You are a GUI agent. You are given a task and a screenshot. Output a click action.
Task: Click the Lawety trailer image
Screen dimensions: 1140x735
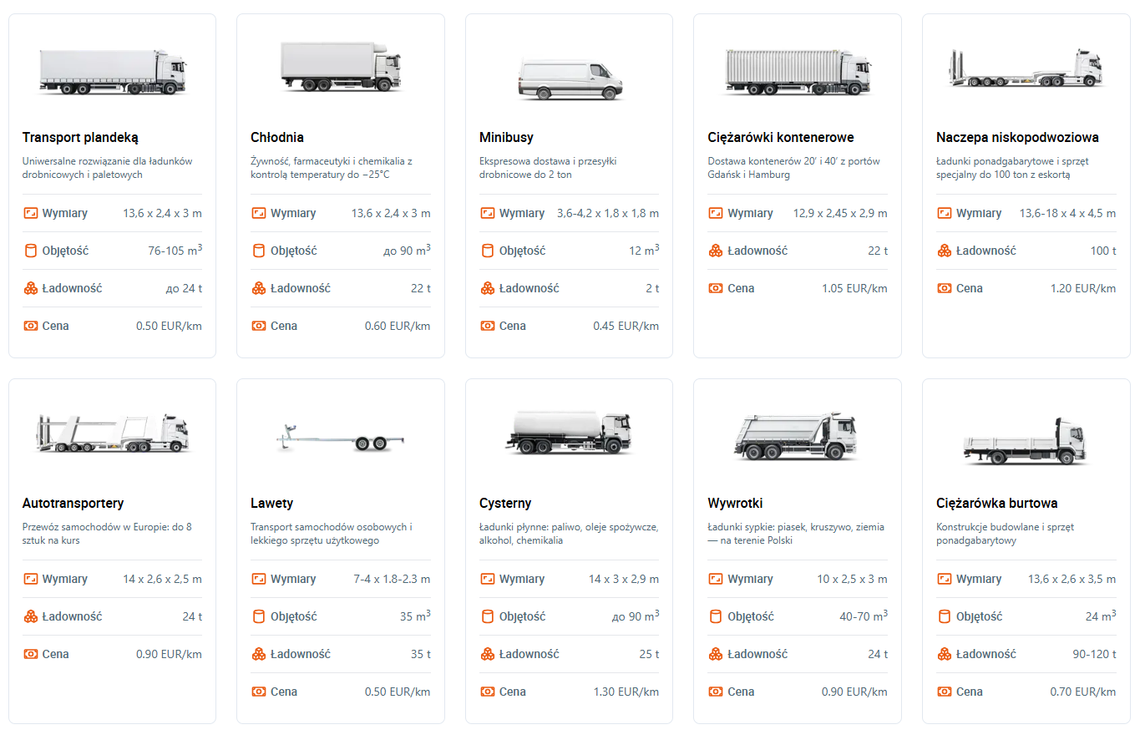click(x=340, y=438)
